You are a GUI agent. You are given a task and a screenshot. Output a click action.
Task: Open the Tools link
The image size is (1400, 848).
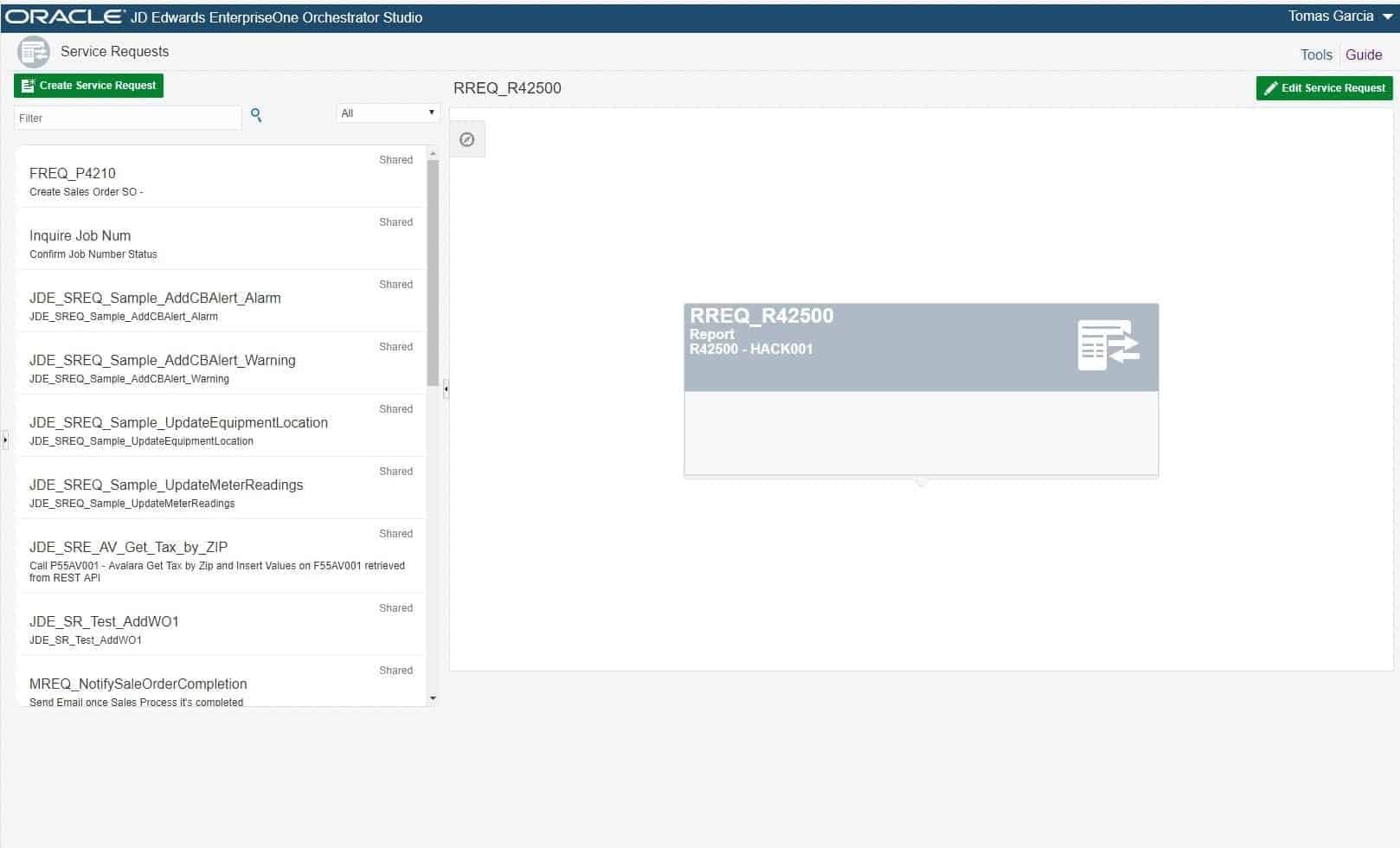1316,55
